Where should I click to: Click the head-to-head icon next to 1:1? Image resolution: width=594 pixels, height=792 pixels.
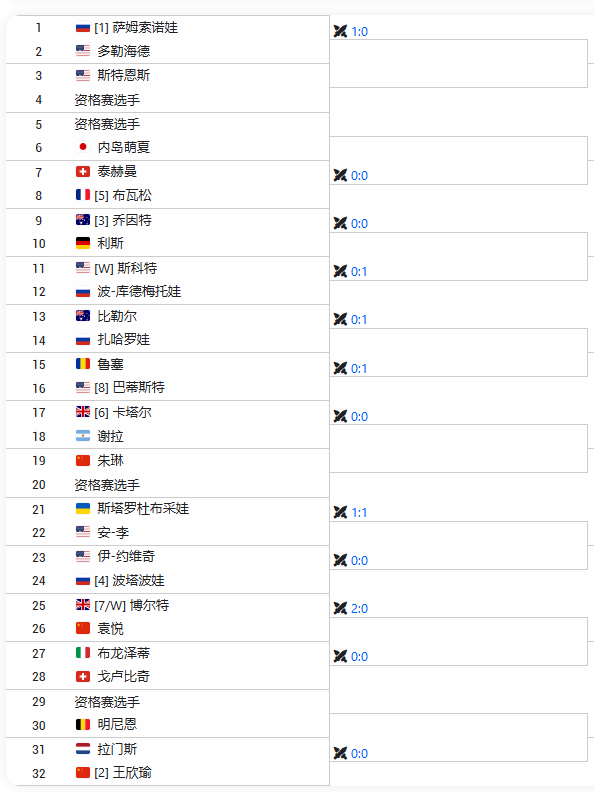tap(340, 512)
